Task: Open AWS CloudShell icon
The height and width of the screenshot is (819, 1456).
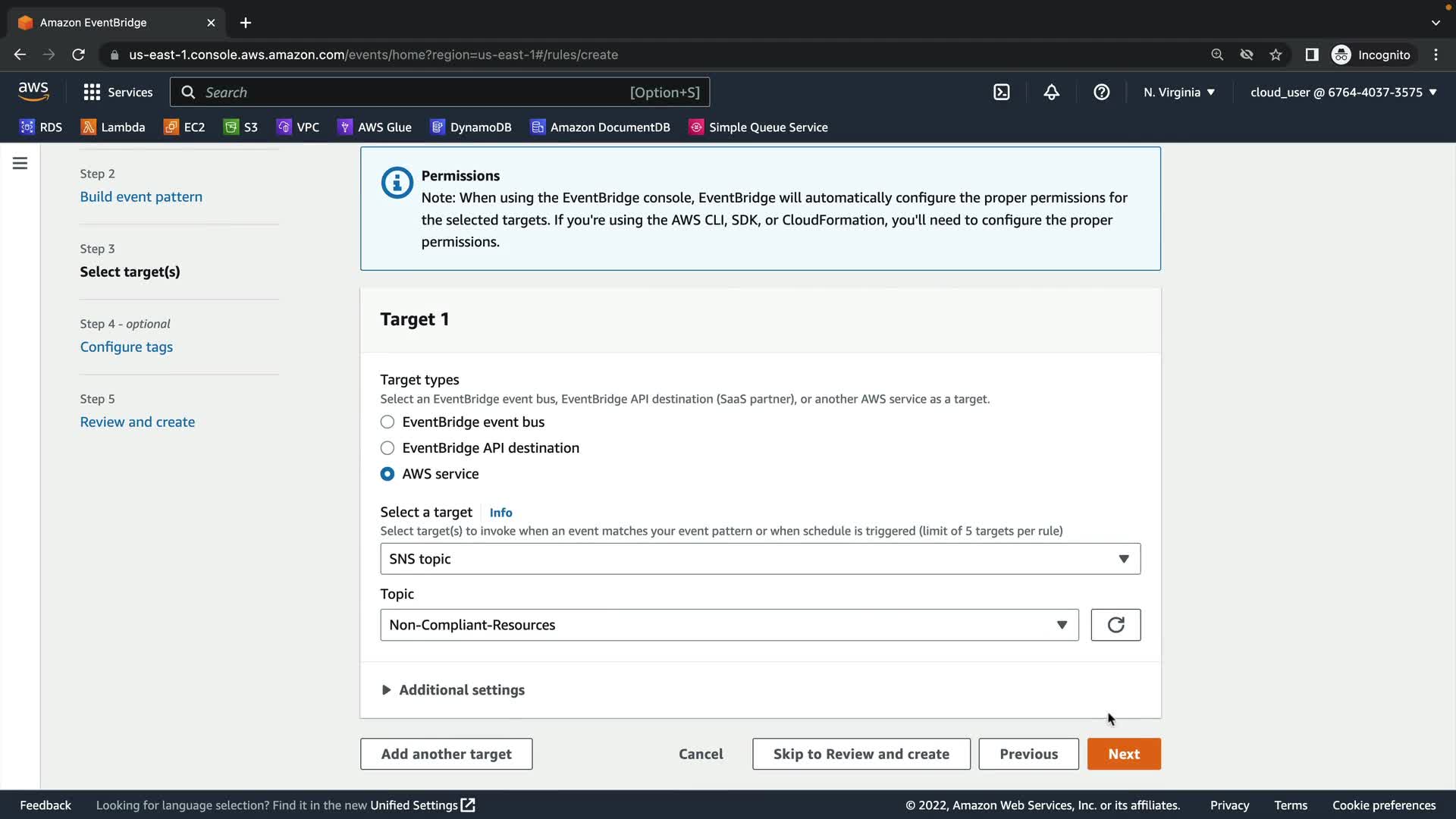Action: point(1001,93)
